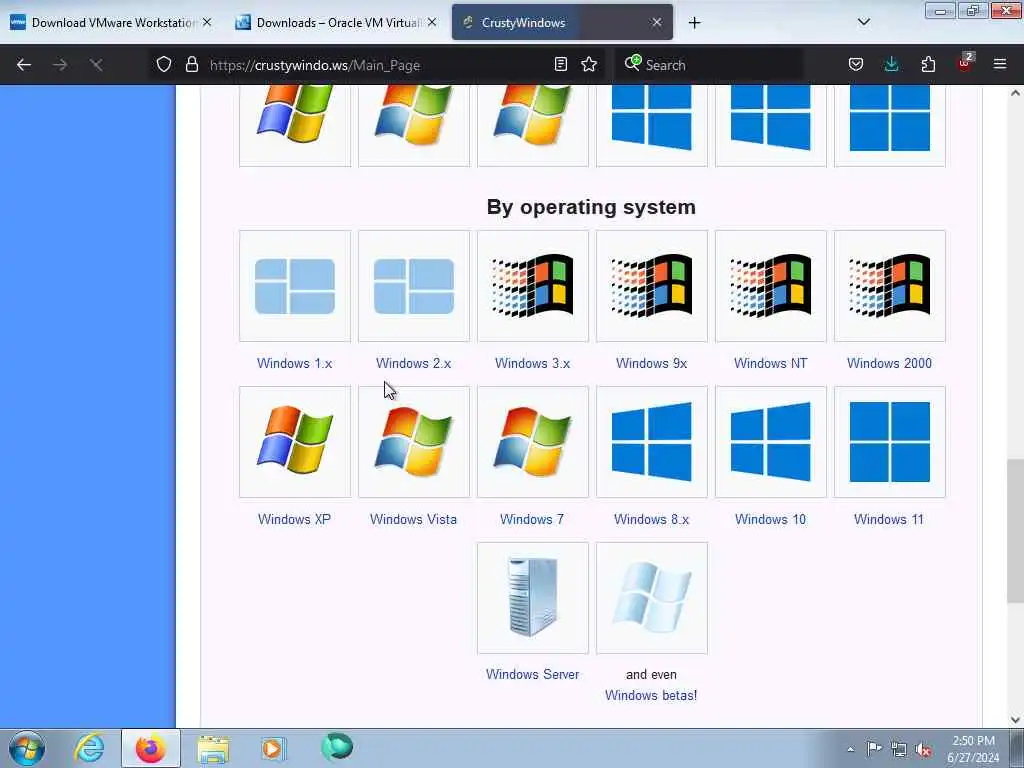Follow the Windows 10 text link
This screenshot has width=1024, height=768.
coord(771,519)
